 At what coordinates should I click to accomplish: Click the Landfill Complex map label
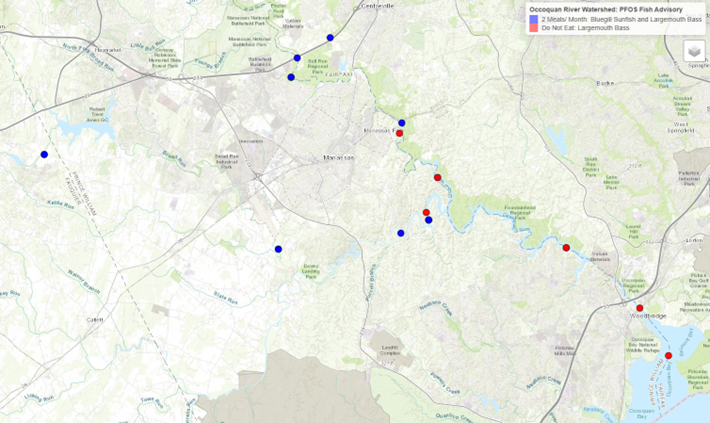coord(383,349)
